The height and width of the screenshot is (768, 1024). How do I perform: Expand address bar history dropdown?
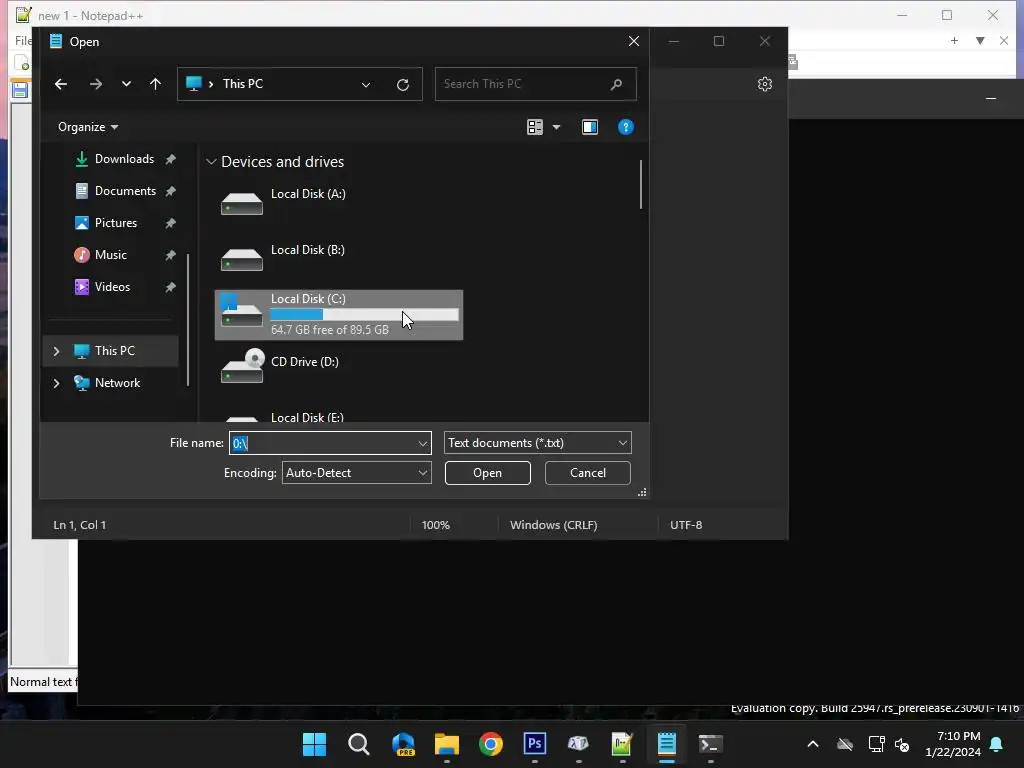366,84
